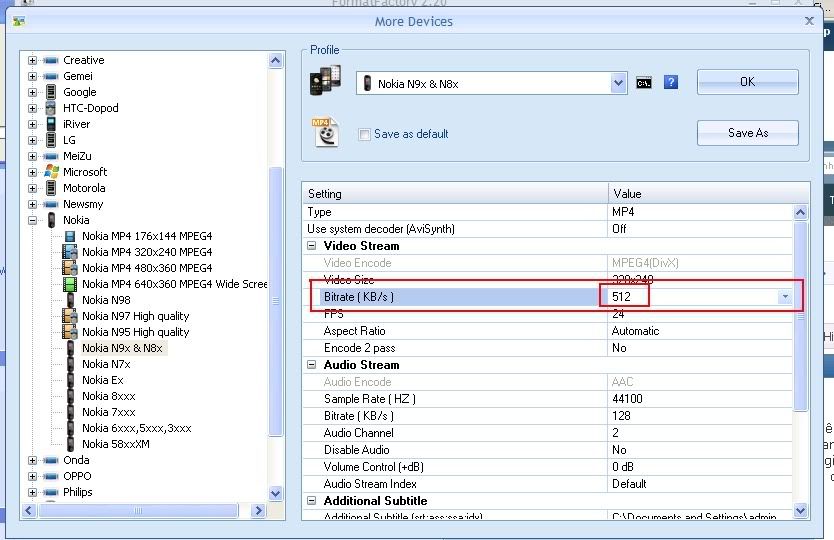The height and width of the screenshot is (540, 834).
Task: Select Nokia Ex in device tree
Action: pyautogui.click(x=102, y=380)
